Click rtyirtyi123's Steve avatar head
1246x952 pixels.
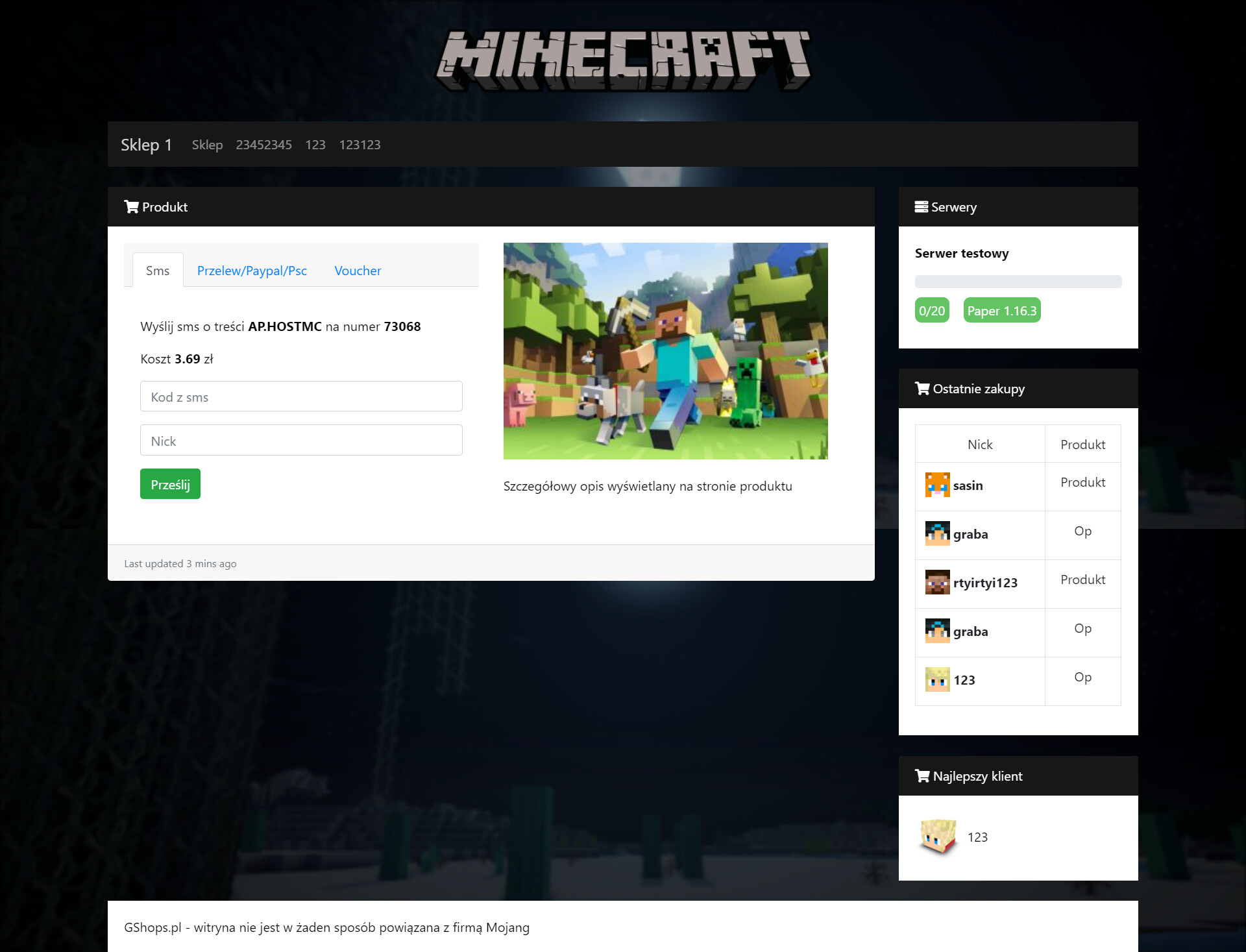[937, 583]
